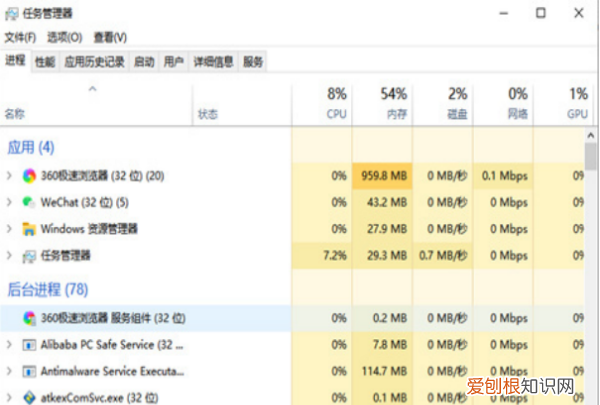Switch to the 服务 tab

pyautogui.click(x=253, y=61)
